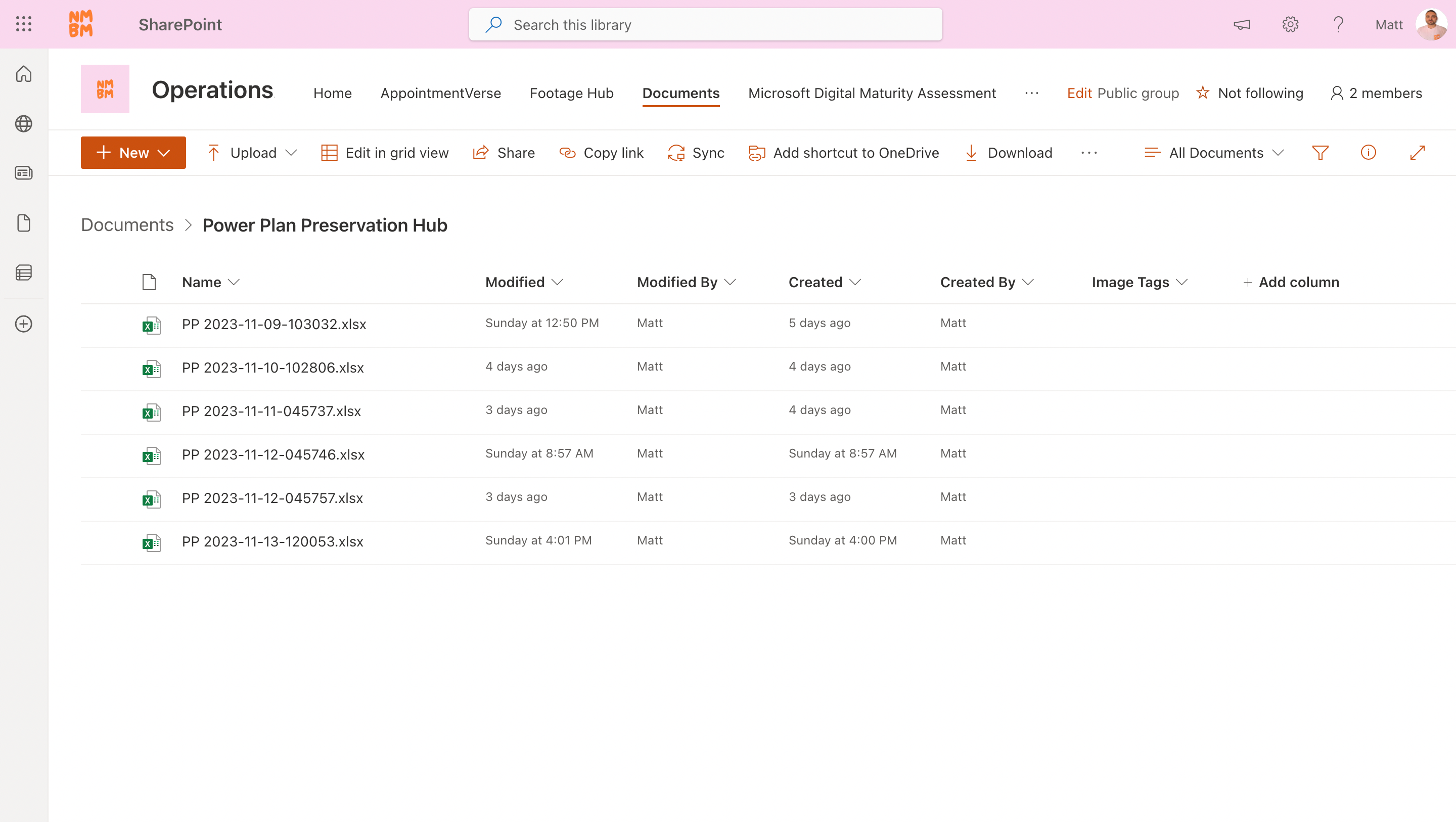Open the Settings gear icon
The width and height of the screenshot is (1456, 822).
click(1290, 24)
